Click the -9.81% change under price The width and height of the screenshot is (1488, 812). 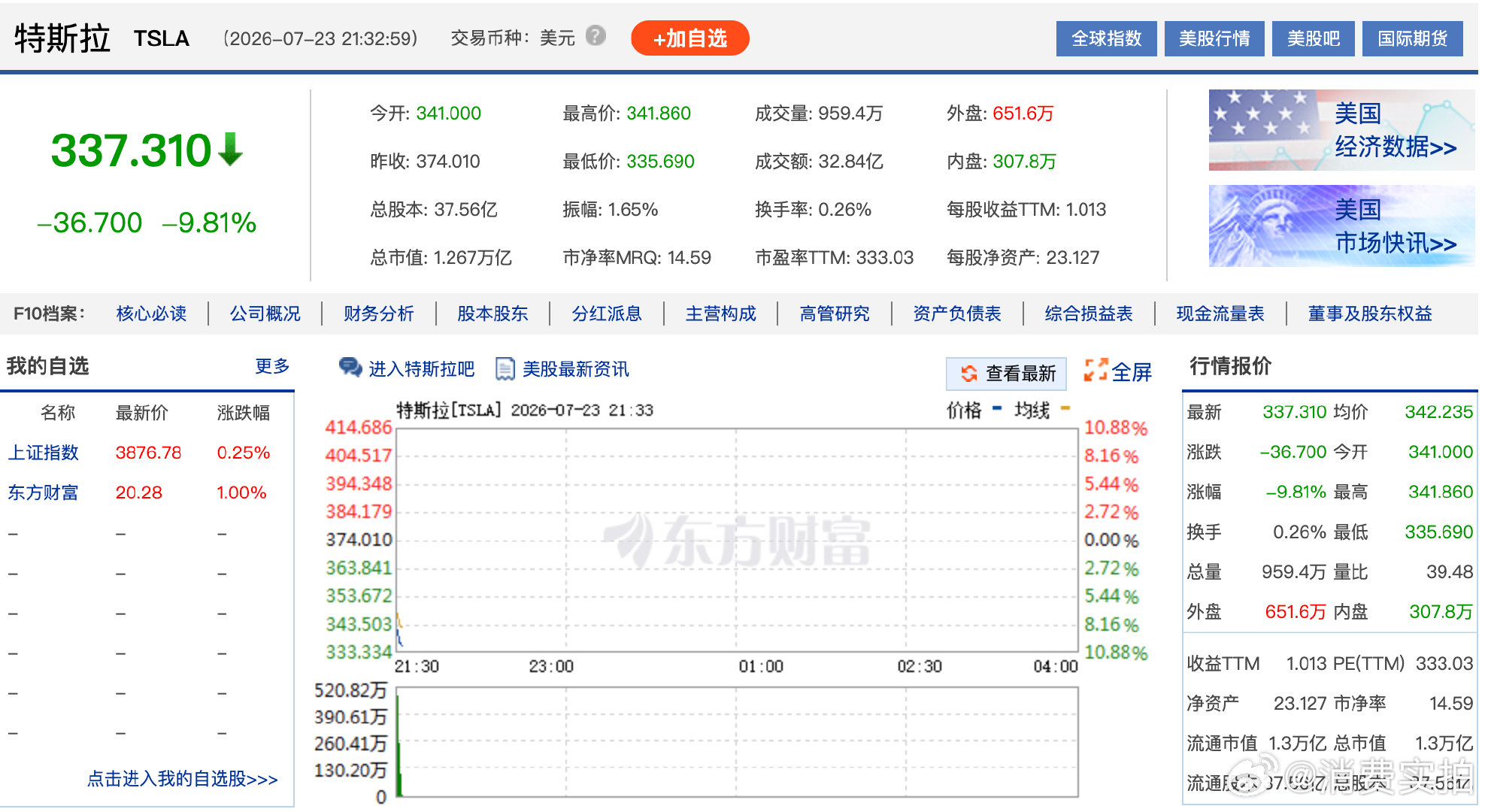209,223
